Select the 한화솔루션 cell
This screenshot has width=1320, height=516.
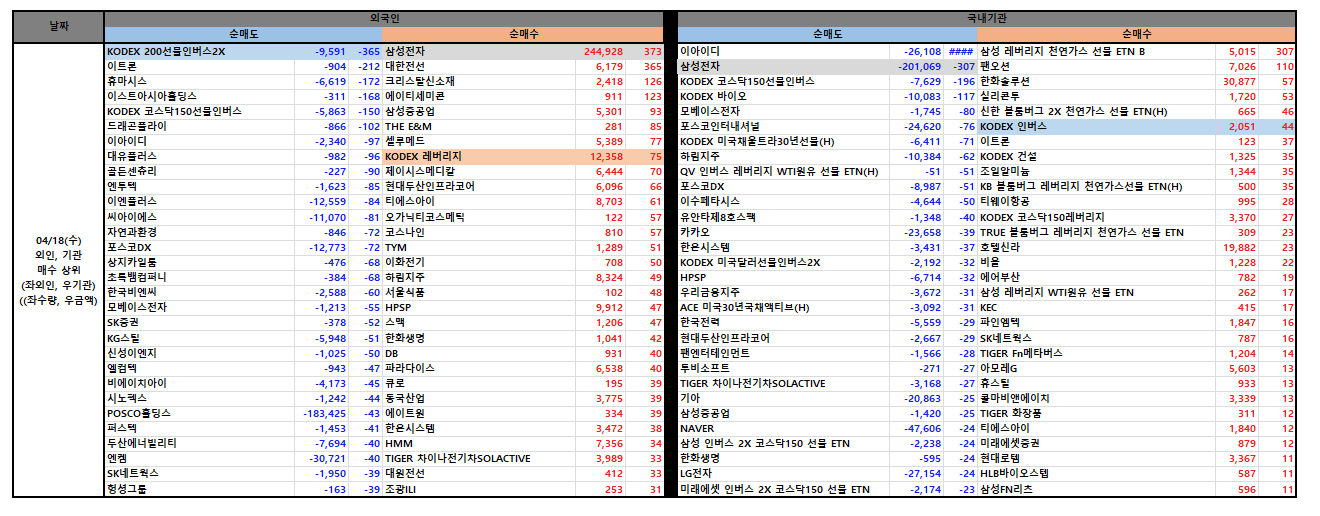1097,81
